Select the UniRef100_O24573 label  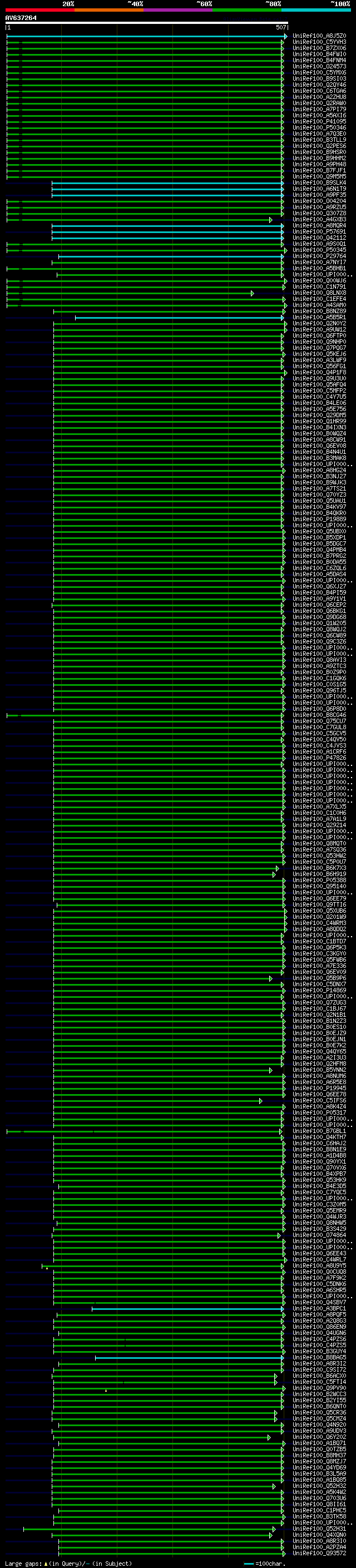[319, 66]
